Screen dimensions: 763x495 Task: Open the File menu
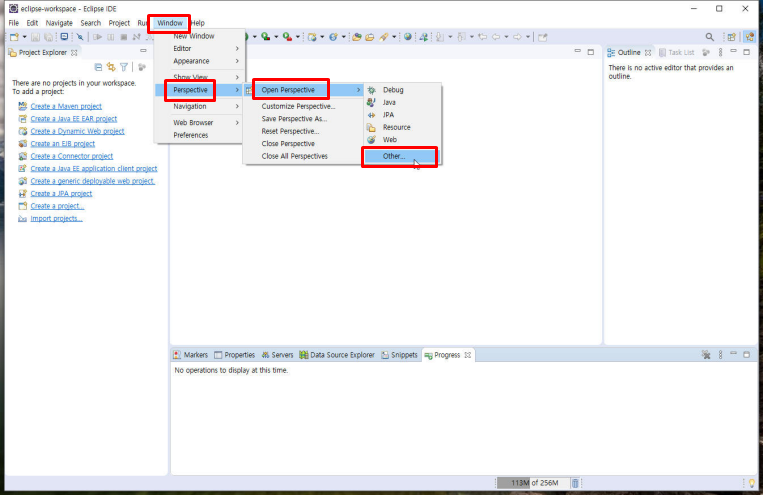pos(14,23)
